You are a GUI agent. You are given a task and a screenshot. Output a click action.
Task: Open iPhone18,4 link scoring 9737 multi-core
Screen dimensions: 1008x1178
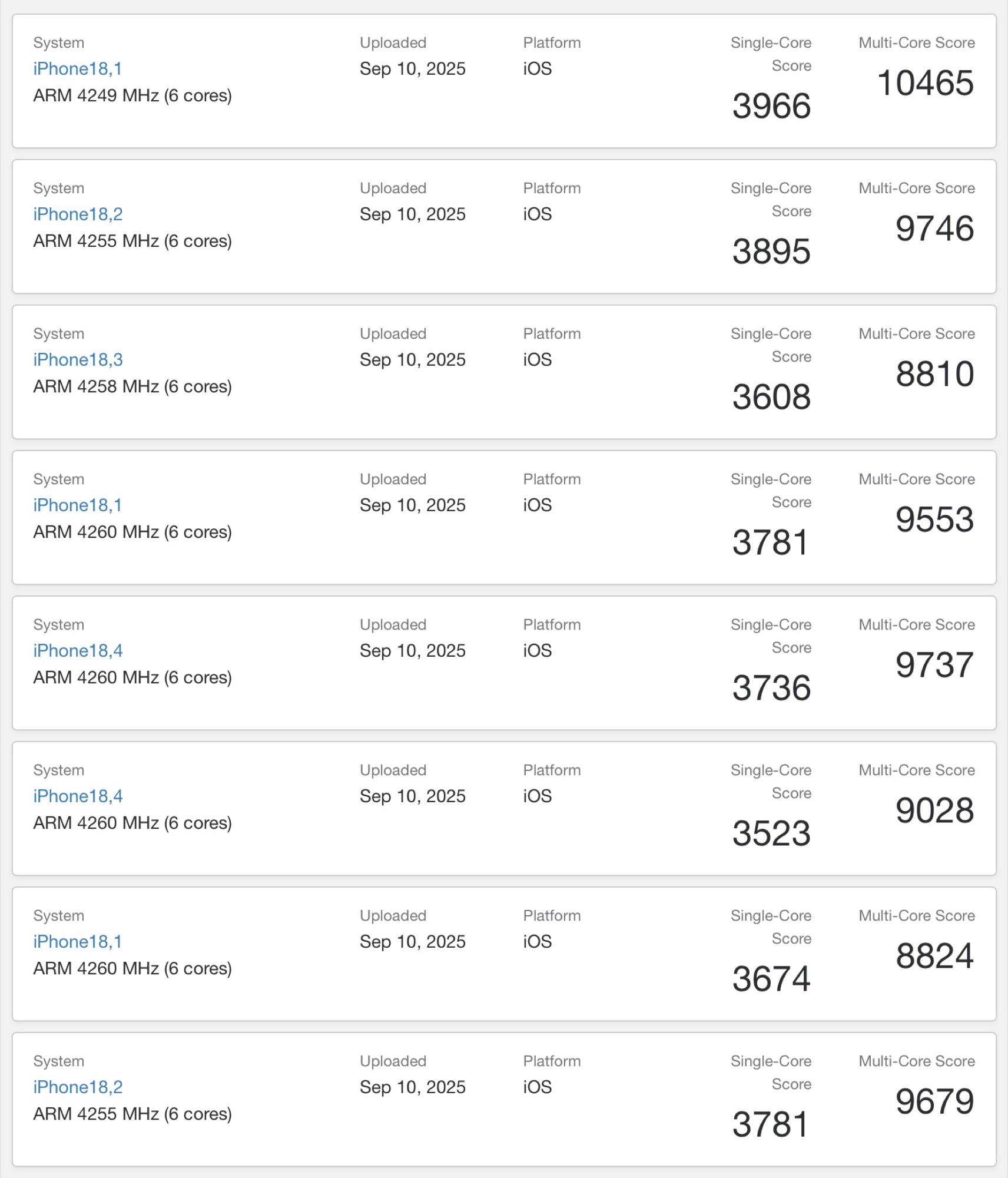pyautogui.click(x=78, y=651)
